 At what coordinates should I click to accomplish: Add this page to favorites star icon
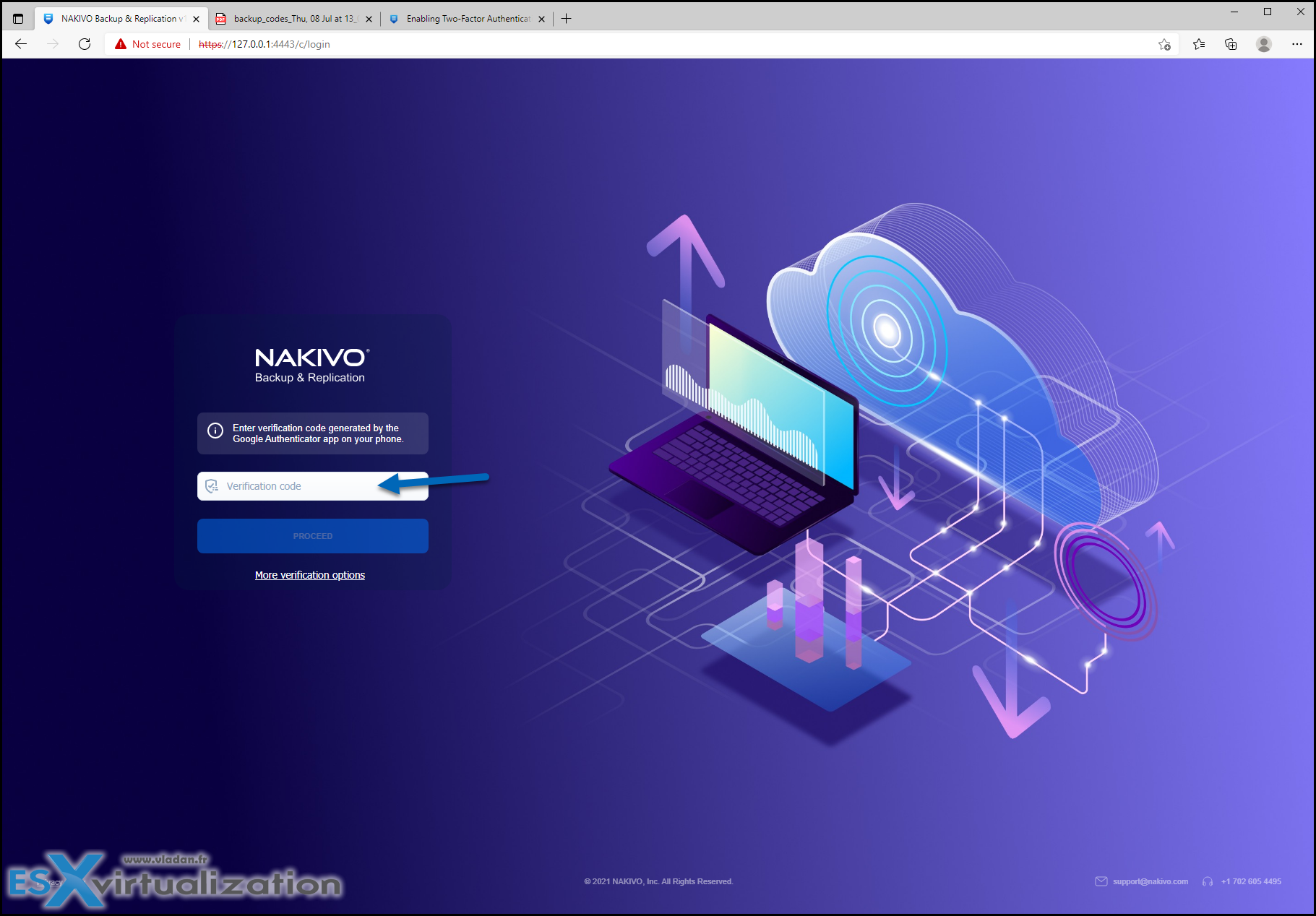coord(1164,44)
